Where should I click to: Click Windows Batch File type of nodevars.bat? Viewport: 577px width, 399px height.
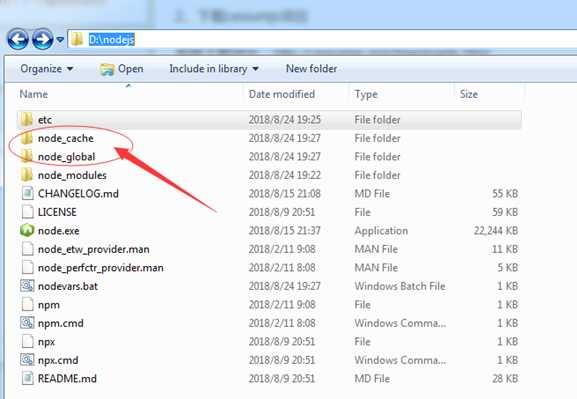tap(400, 286)
